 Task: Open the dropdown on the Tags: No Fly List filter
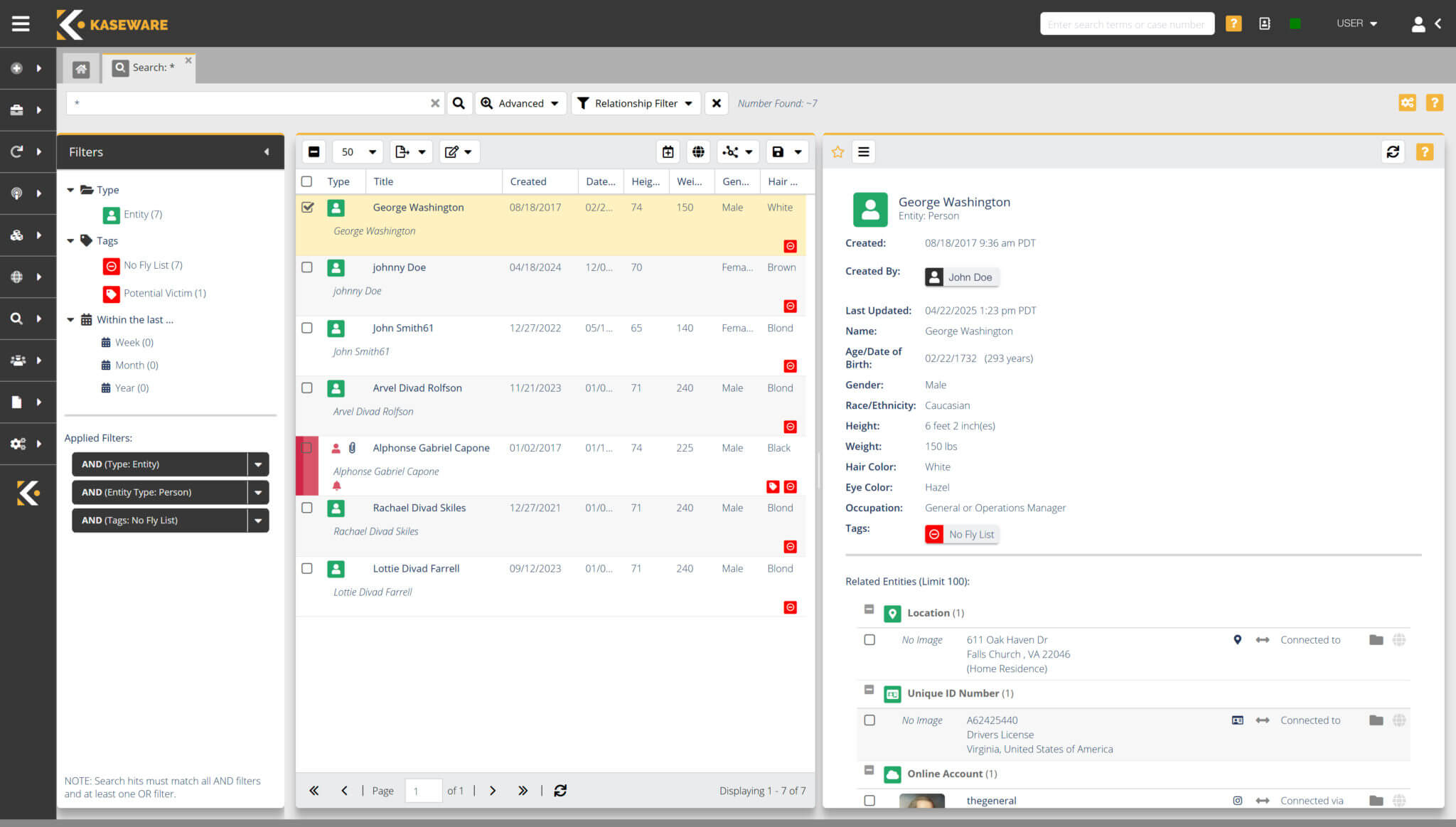pyautogui.click(x=258, y=520)
